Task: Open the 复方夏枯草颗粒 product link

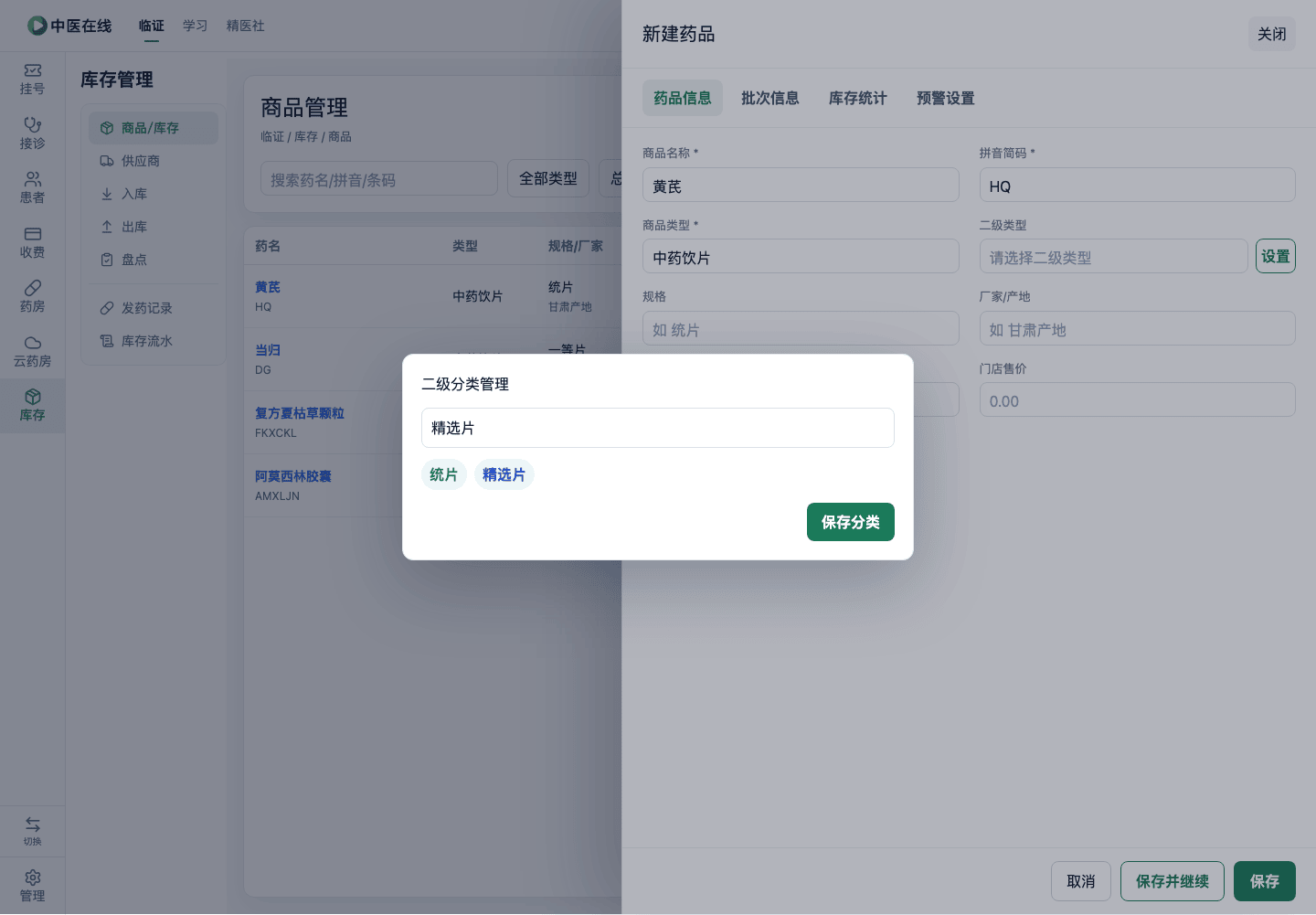Action: click(x=300, y=413)
